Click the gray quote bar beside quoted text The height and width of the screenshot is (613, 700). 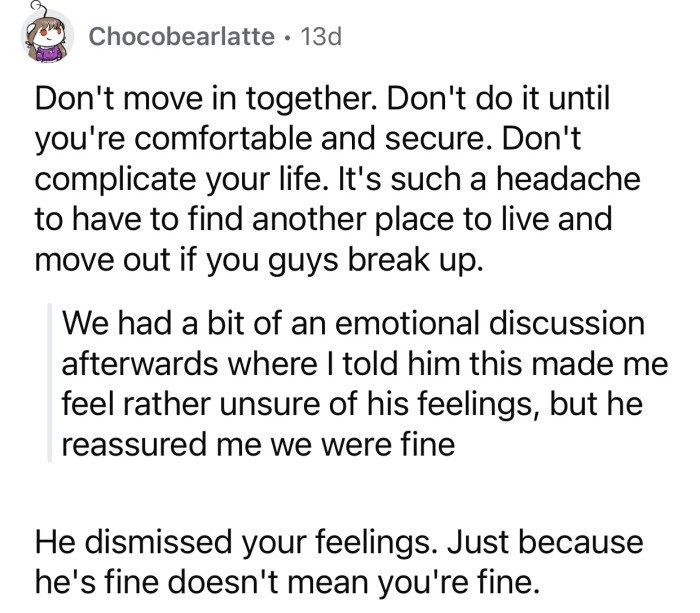pos(50,383)
